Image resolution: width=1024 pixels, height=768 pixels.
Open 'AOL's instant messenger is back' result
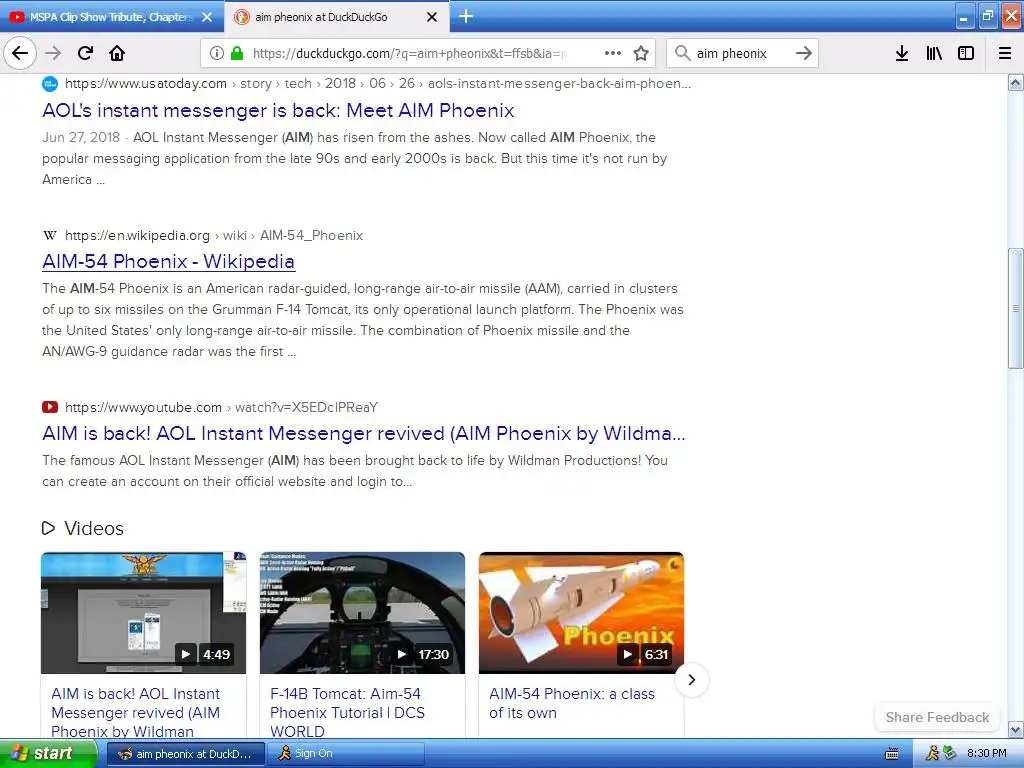[x=278, y=110]
